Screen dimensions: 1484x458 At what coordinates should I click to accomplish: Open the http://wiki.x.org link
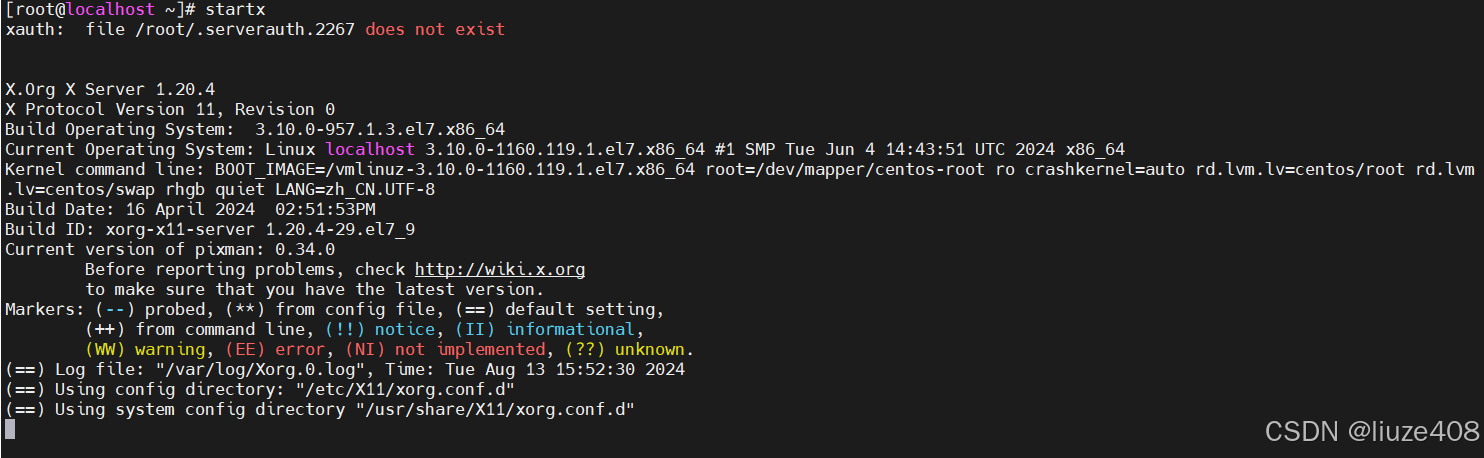pyautogui.click(x=500, y=269)
